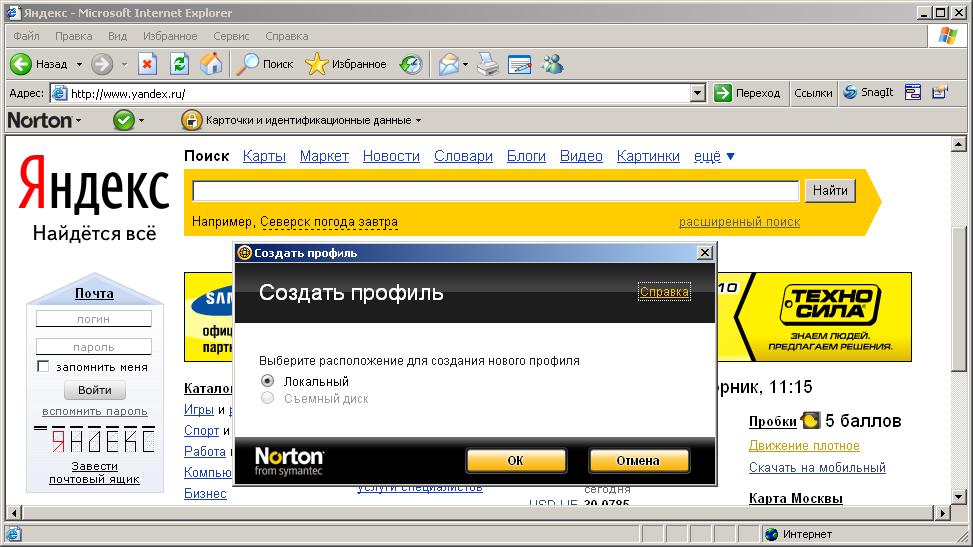Click the Norton green checkmark status icon

coord(123,120)
